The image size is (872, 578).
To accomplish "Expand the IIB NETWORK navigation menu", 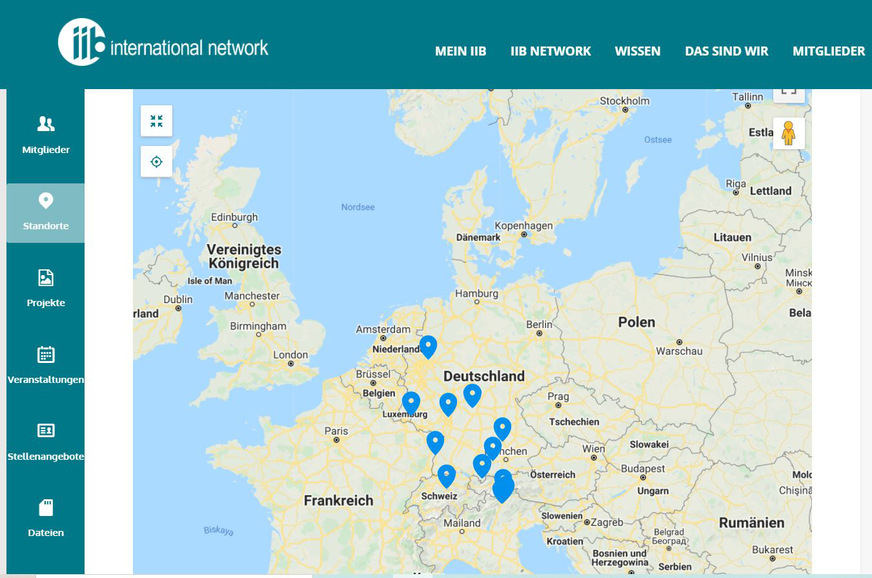I will coord(551,50).
